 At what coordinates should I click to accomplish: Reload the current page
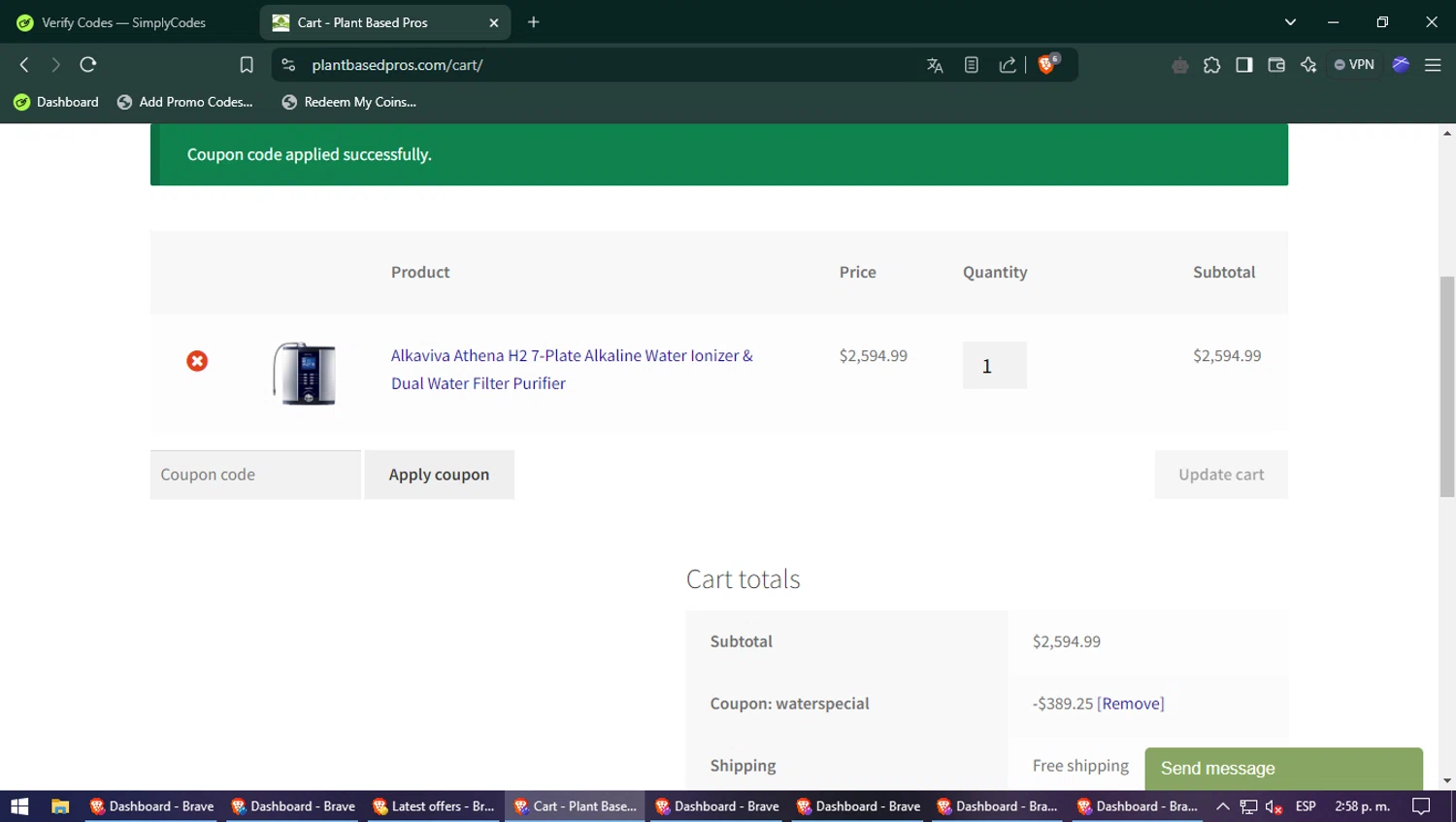point(88,65)
